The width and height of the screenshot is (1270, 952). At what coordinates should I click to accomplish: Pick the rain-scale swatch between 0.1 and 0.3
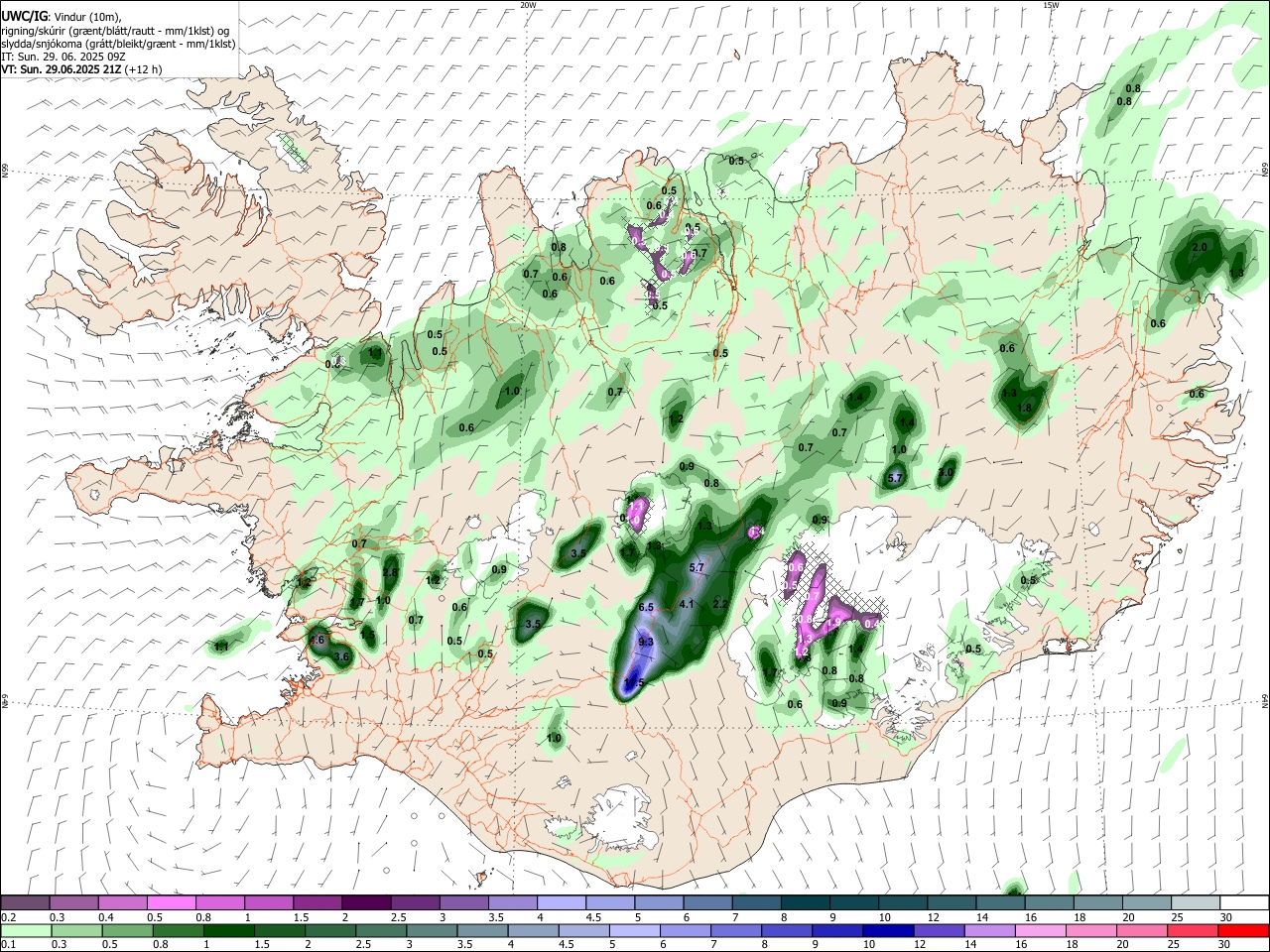point(28,930)
